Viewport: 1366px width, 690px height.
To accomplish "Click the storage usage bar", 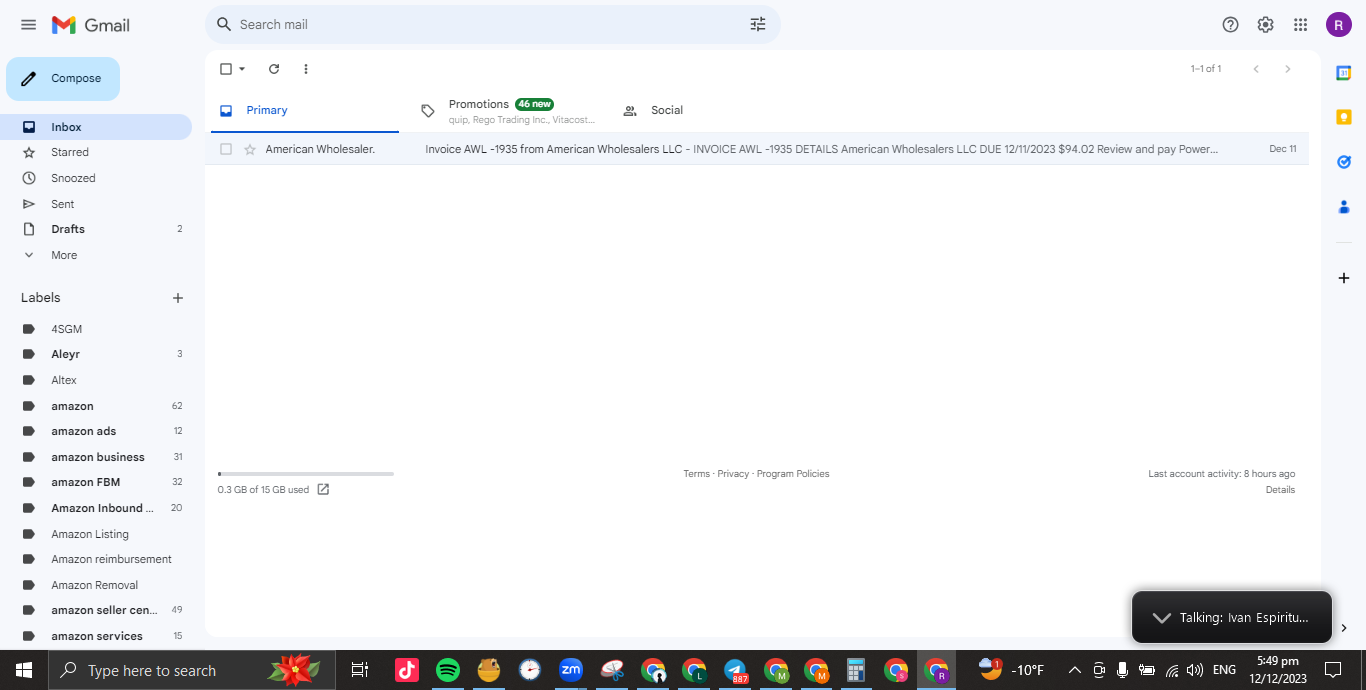I will (306, 474).
